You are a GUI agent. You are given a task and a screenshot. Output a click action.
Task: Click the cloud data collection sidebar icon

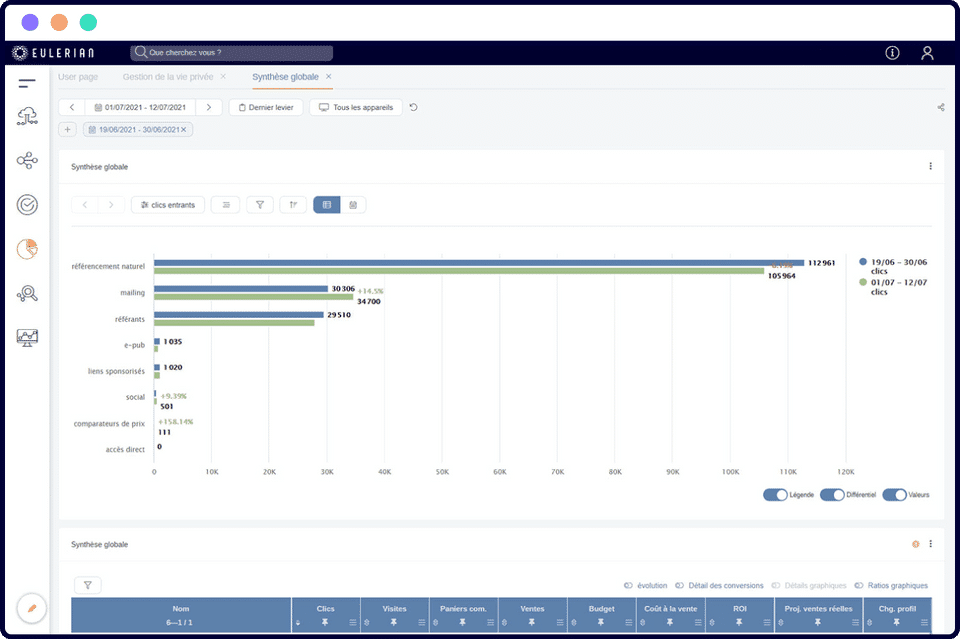click(x=27, y=117)
